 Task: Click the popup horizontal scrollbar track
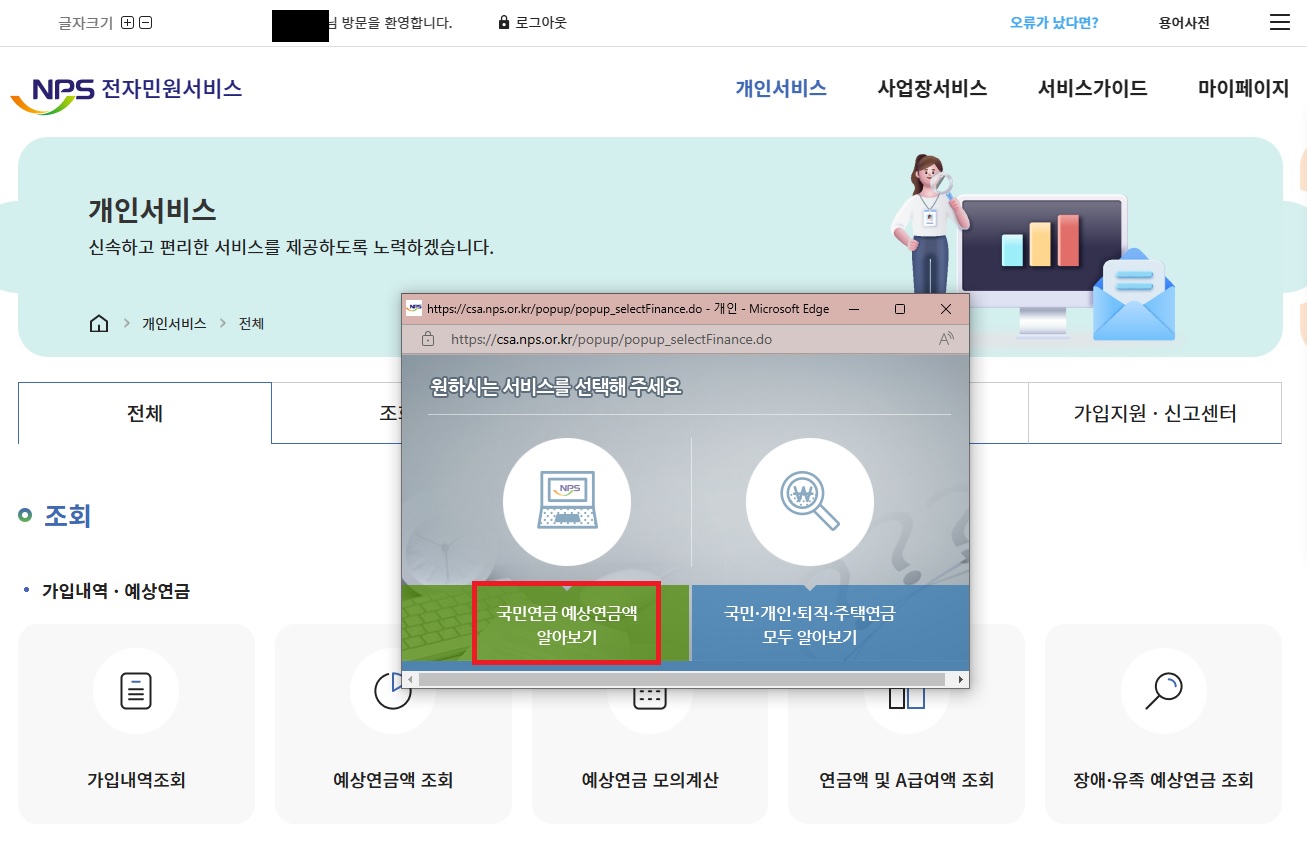[681, 680]
